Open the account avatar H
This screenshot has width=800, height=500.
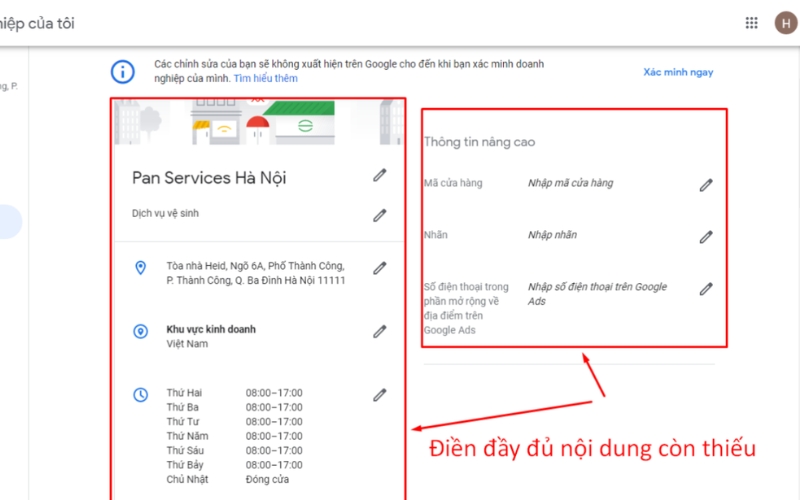pyautogui.click(x=786, y=23)
